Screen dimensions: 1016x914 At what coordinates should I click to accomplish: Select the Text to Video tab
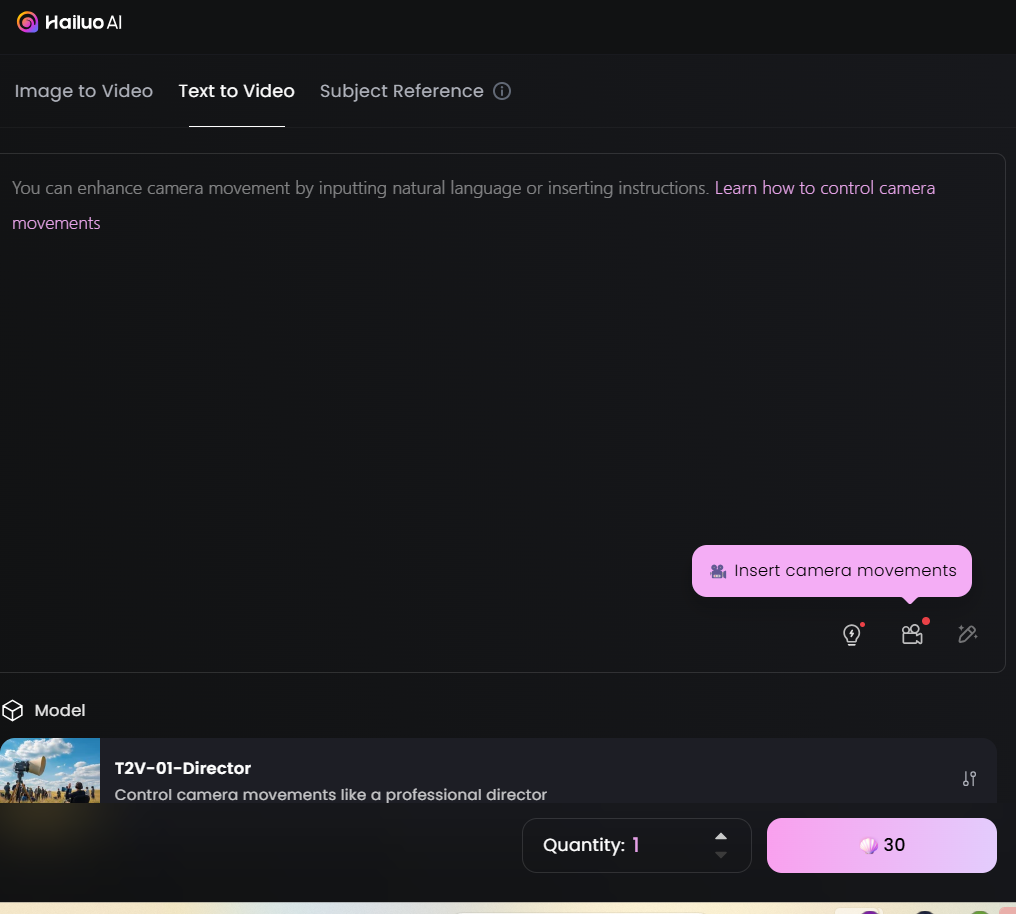237,91
